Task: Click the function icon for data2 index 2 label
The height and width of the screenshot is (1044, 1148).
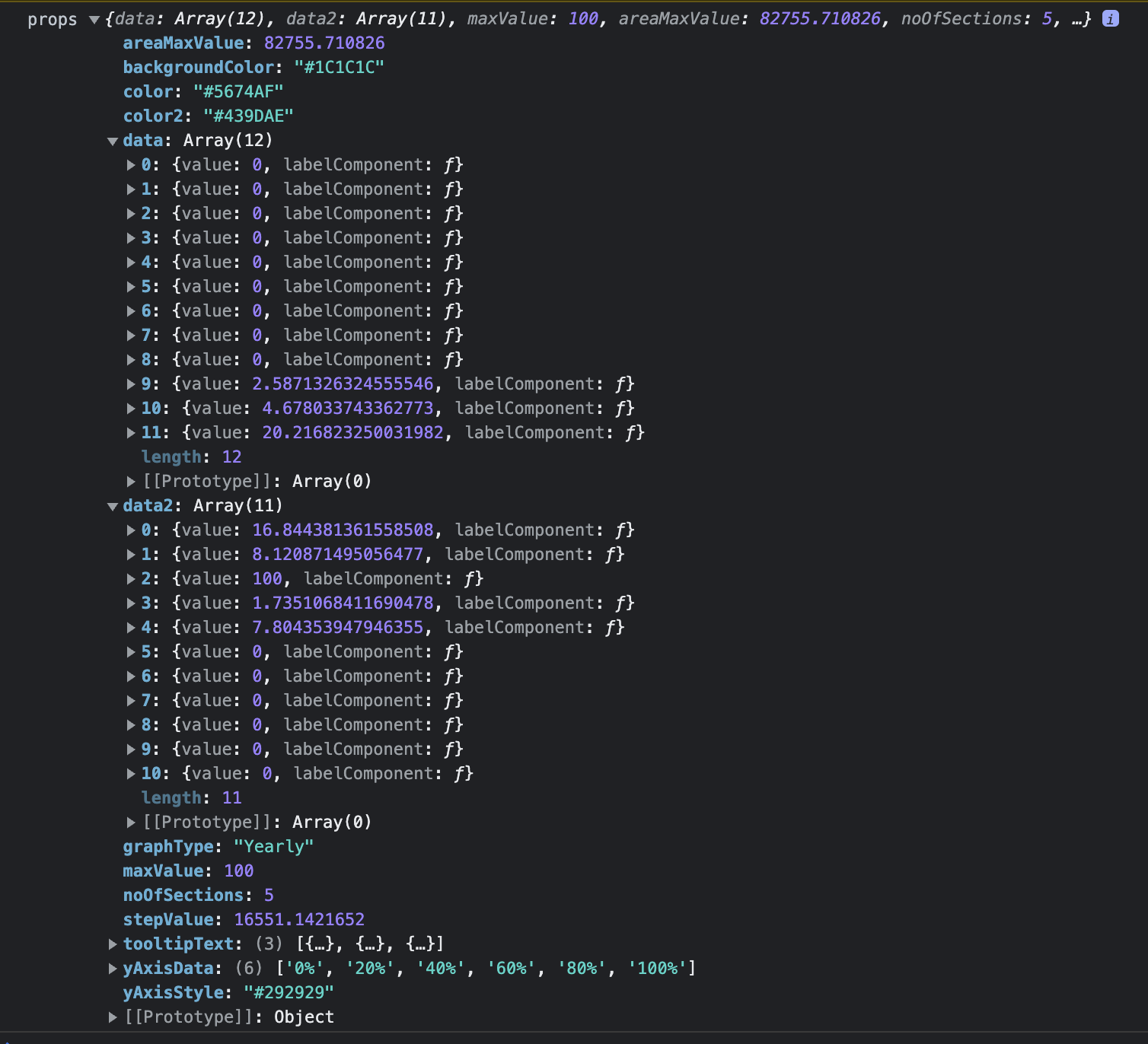Action: click(472, 578)
